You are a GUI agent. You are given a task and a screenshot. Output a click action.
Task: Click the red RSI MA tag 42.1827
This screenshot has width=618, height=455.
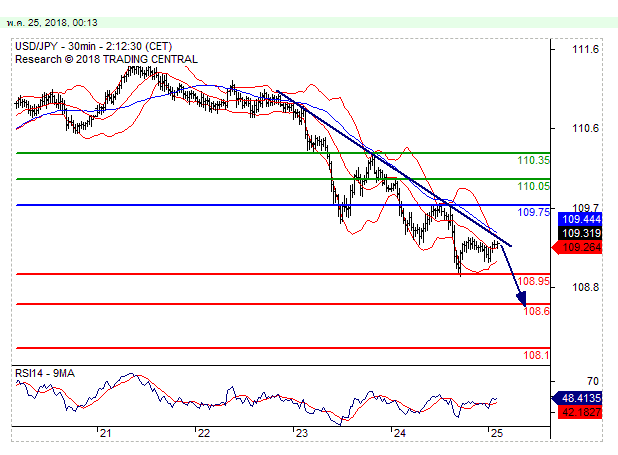579,412
